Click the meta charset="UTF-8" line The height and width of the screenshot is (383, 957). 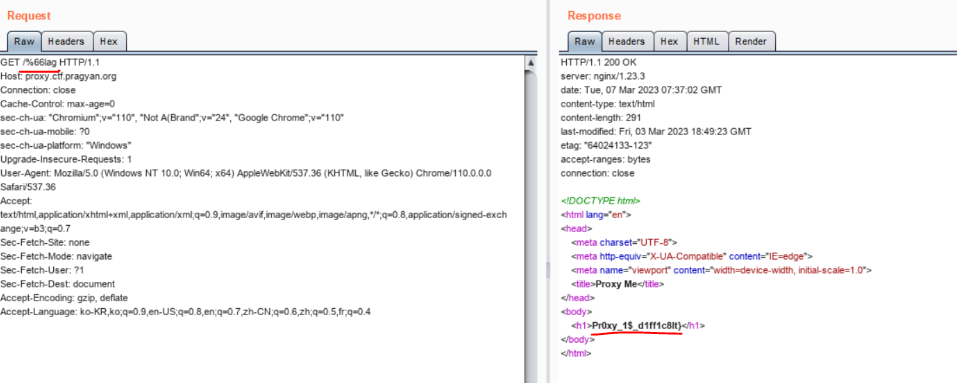(x=624, y=242)
